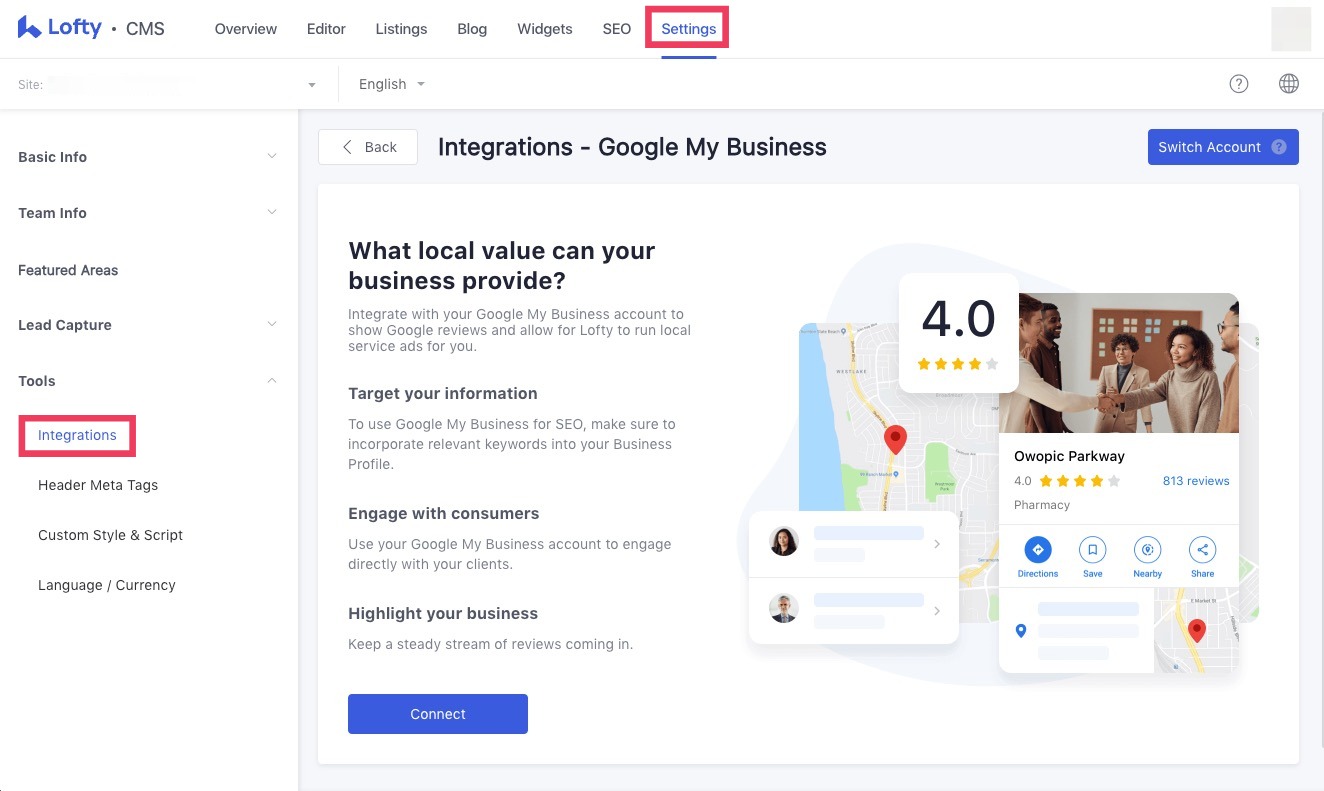The width and height of the screenshot is (1324, 791).
Task: Click the globe icon in header
Action: [x=1289, y=84]
